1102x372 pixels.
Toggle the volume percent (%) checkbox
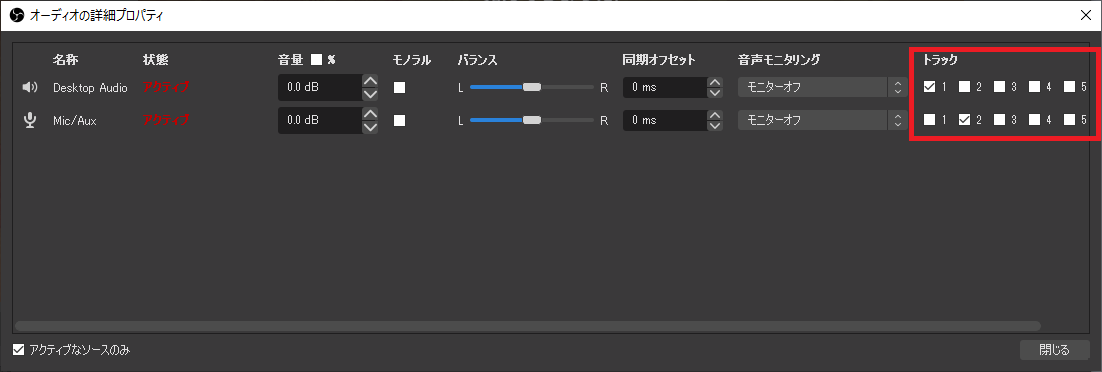pyautogui.click(x=316, y=60)
